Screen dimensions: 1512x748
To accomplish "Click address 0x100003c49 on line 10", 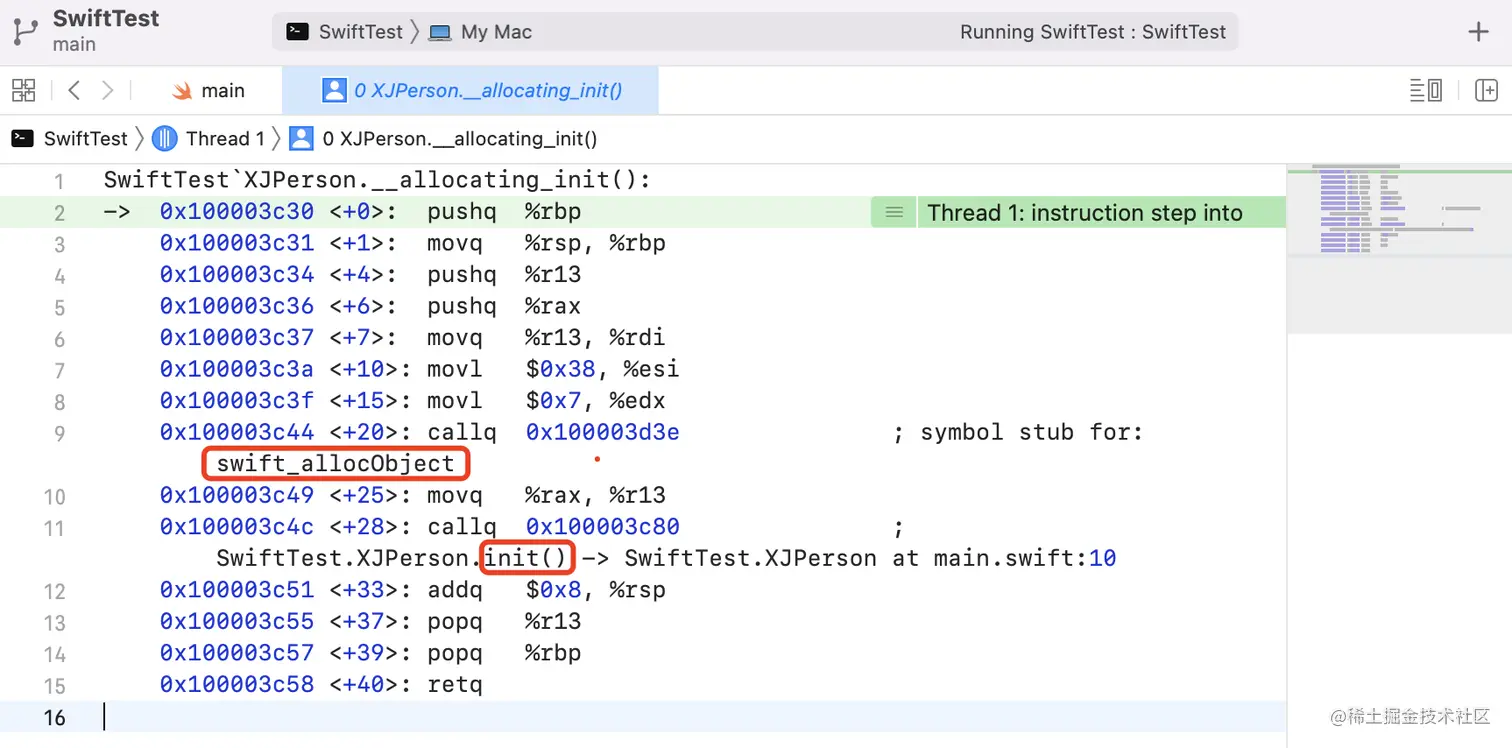I will pyautogui.click(x=237, y=495).
